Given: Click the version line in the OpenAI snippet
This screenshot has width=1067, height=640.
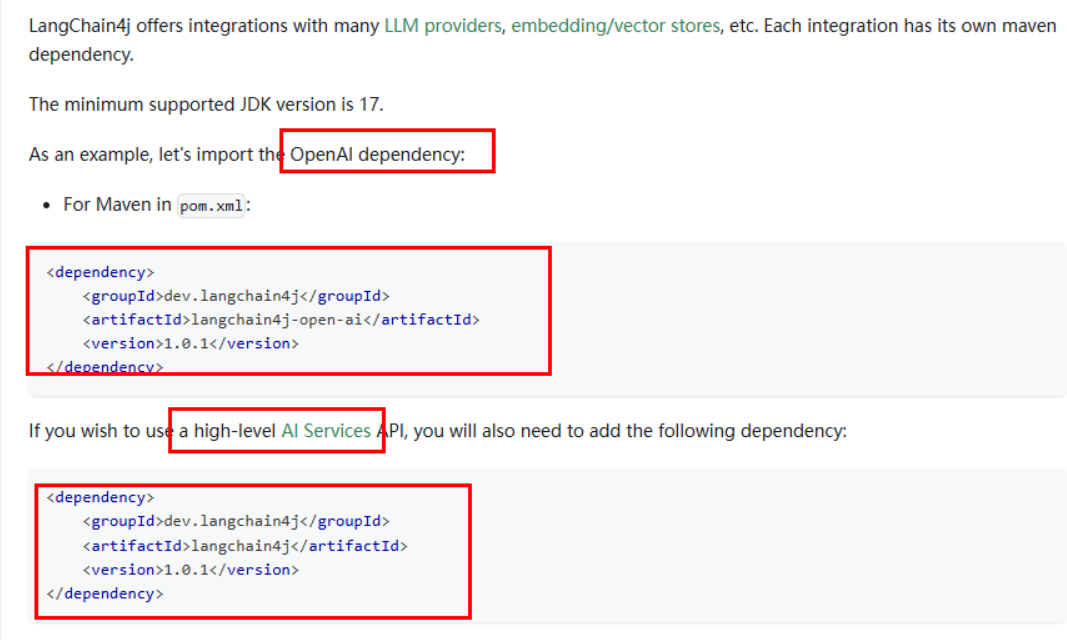Looking at the screenshot, I should 191,344.
